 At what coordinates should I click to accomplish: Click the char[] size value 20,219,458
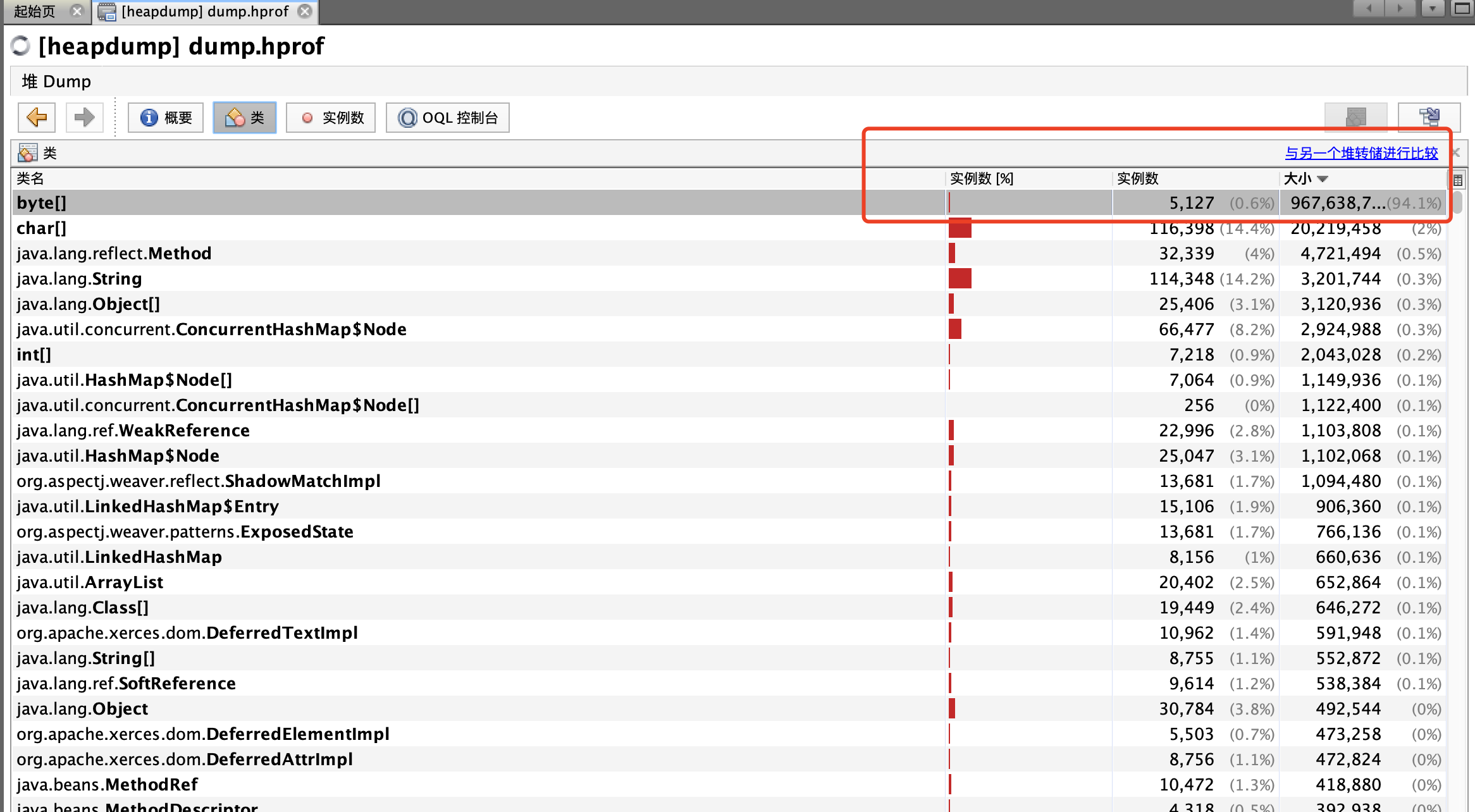[1335, 228]
